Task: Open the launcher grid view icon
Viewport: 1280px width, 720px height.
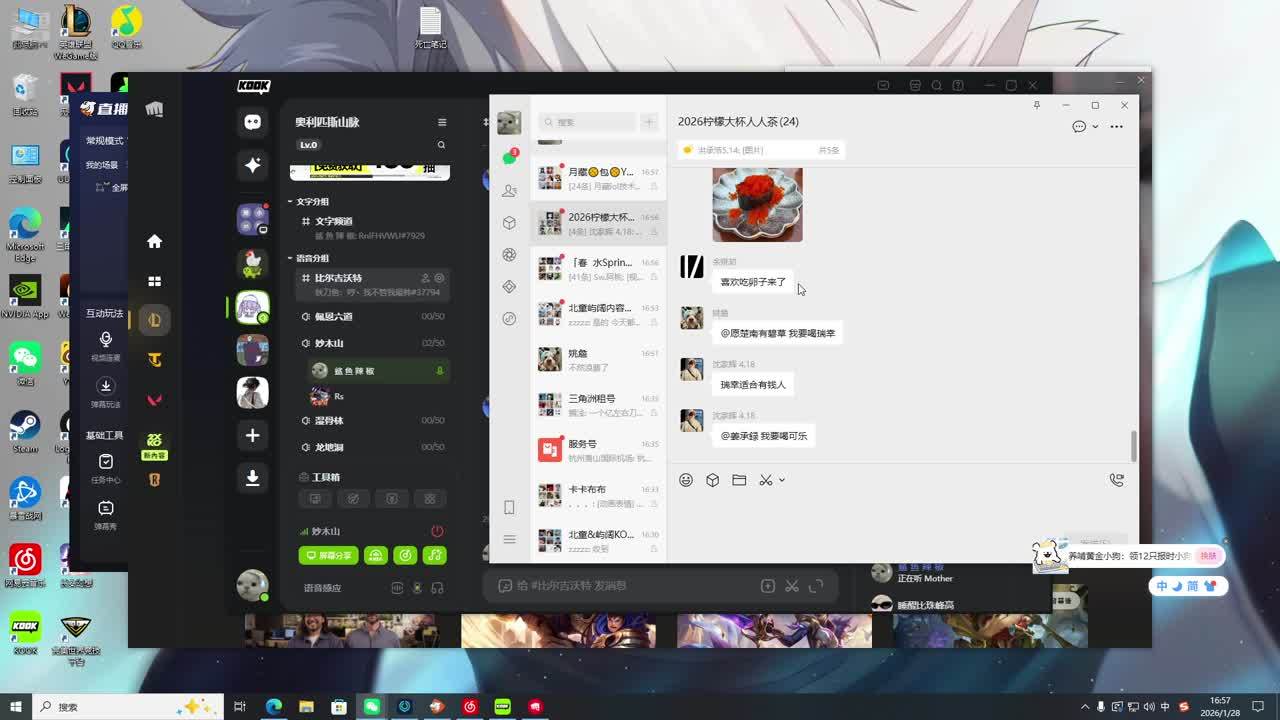Action: point(154,281)
